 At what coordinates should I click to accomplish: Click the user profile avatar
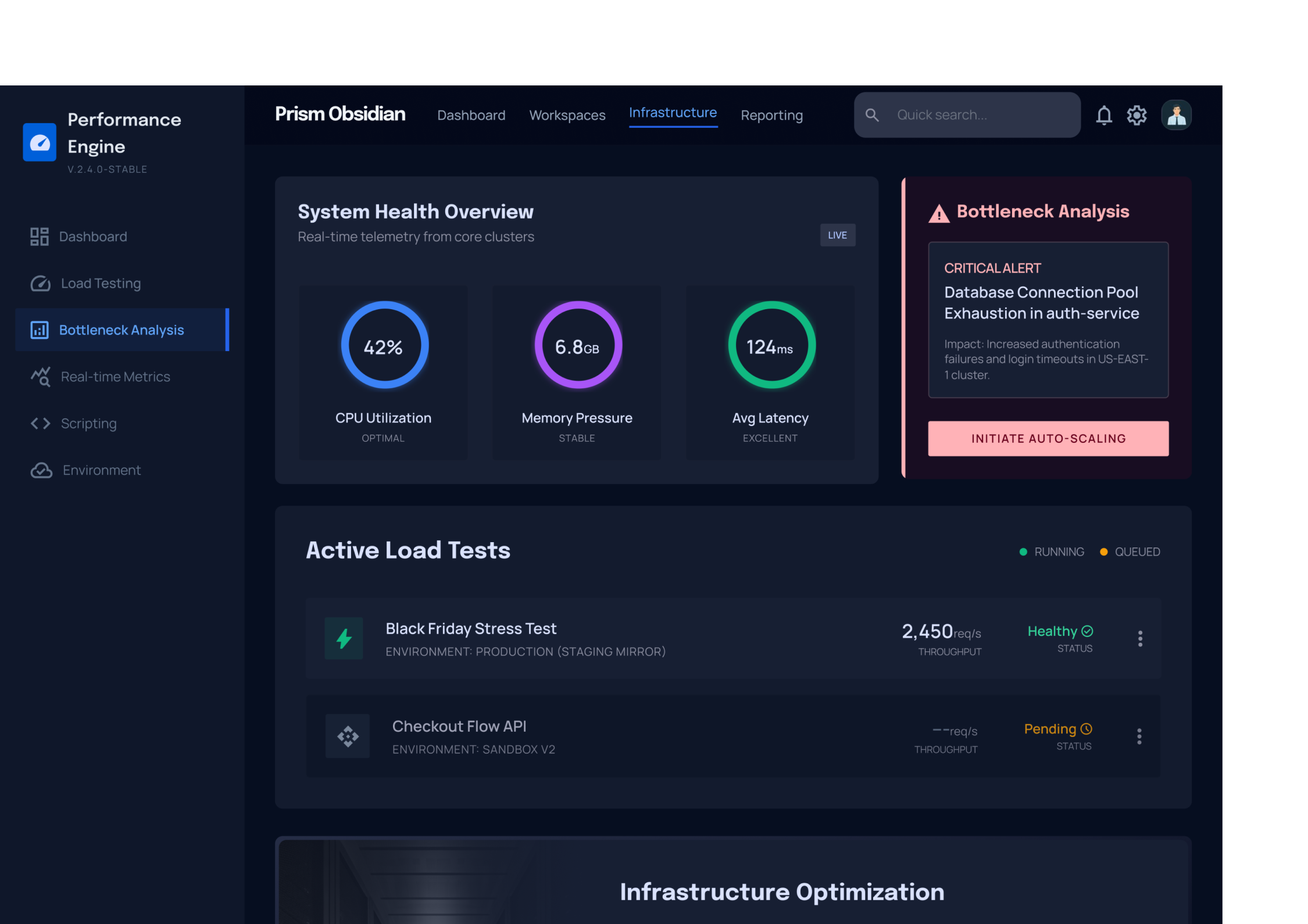(1176, 115)
